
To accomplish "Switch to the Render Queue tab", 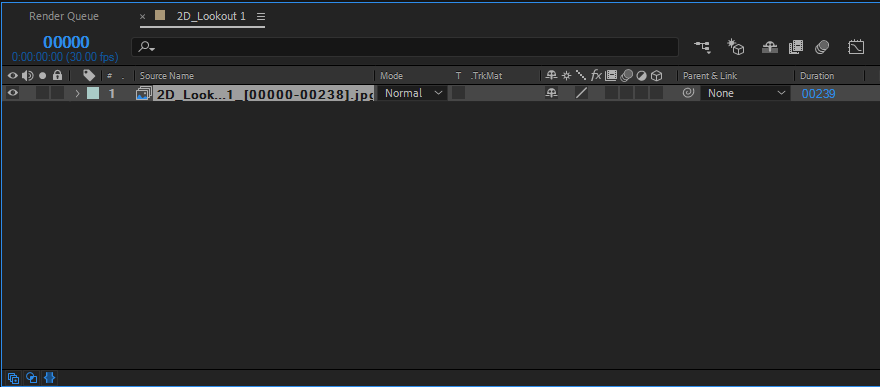I will (x=64, y=16).
